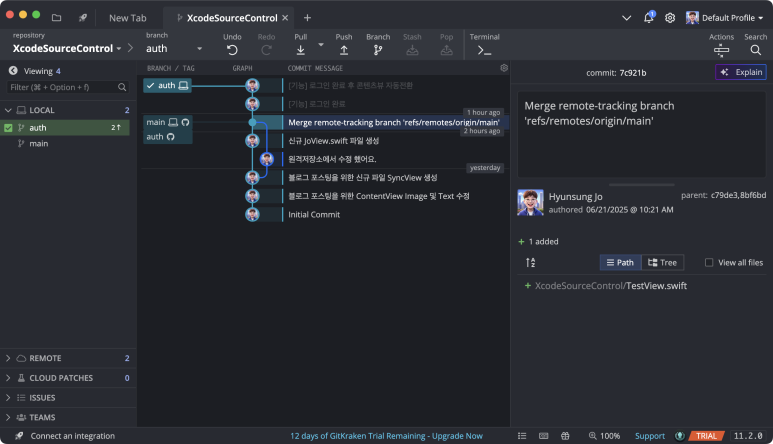Click Connect an integration
Viewport: 773px width, 444px height.
[72, 436]
